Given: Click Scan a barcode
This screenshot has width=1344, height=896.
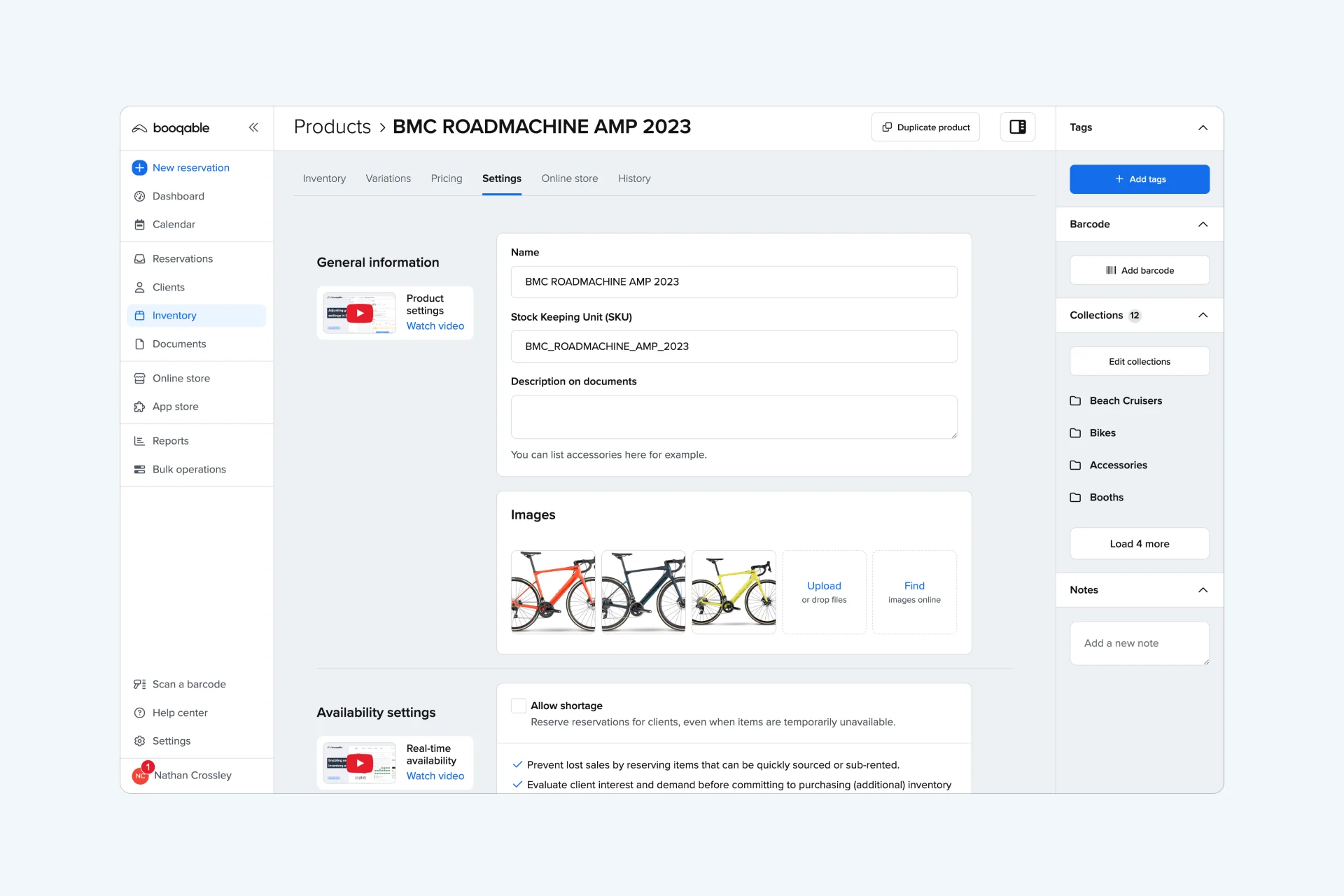Looking at the screenshot, I should coord(189,685).
